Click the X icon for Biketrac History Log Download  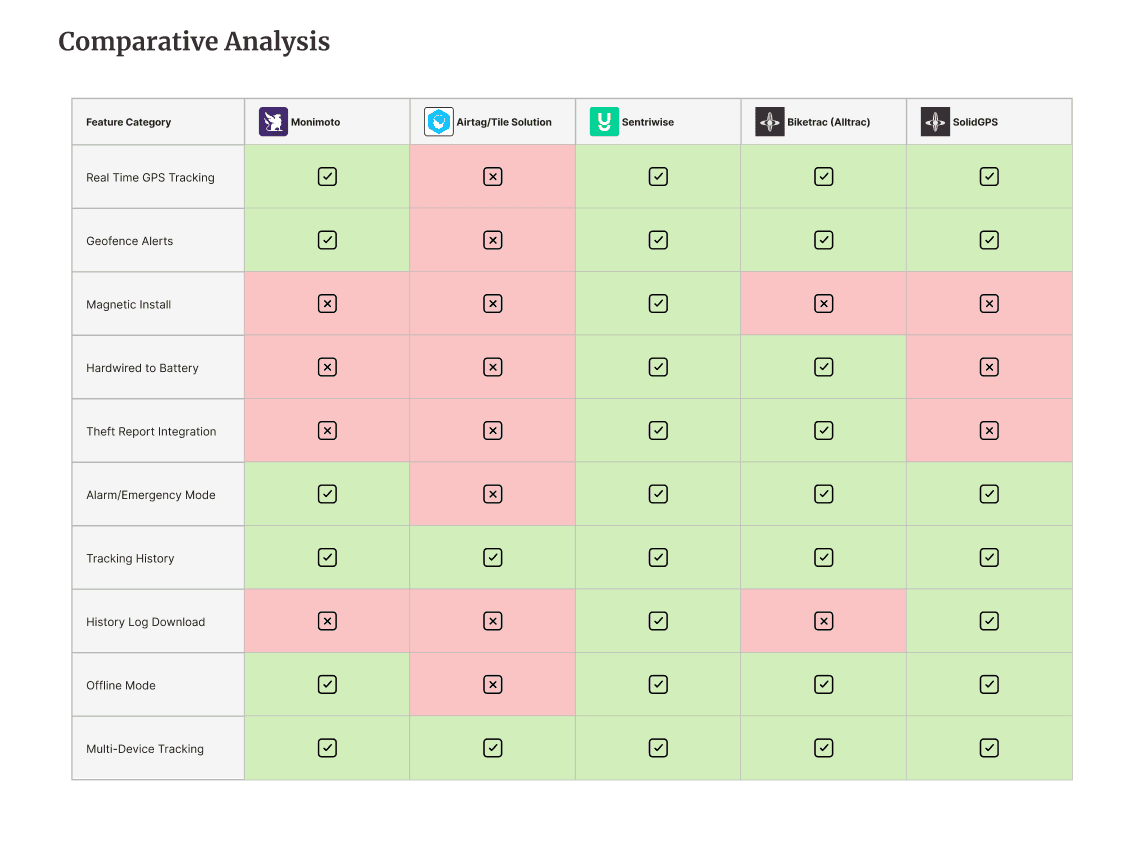pyautogui.click(x=824, y=621)
